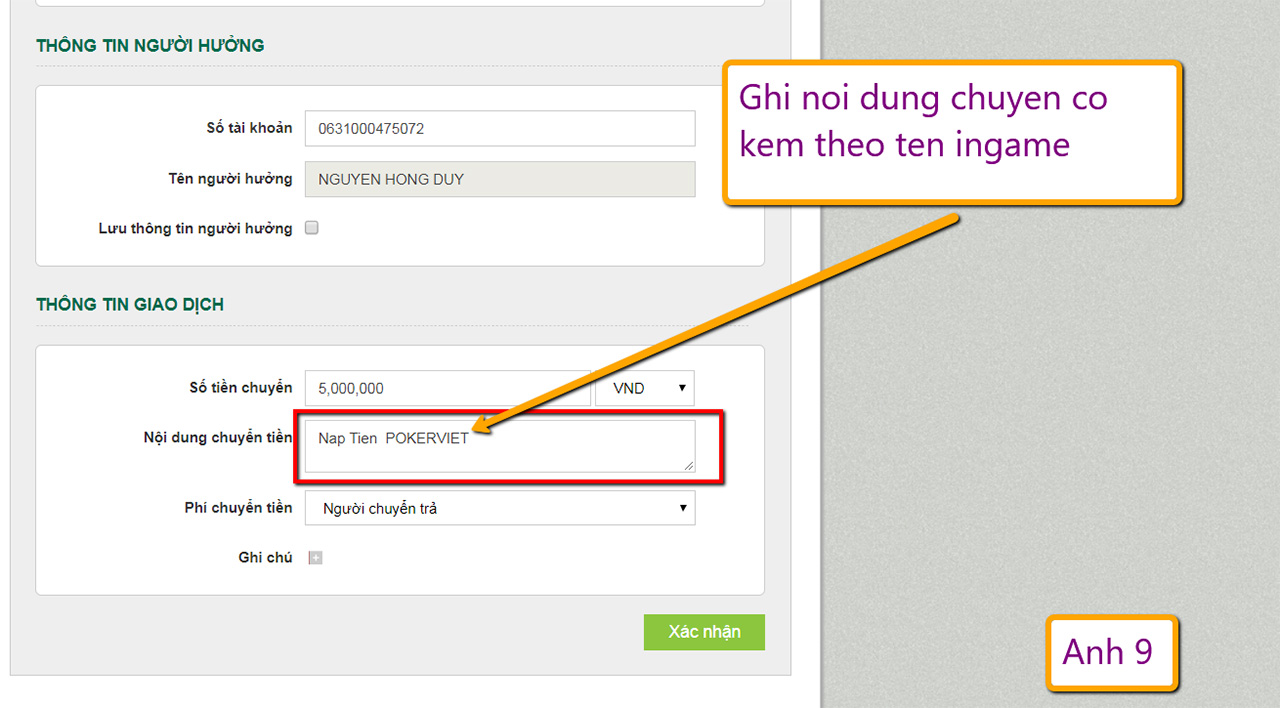Click the Tên người hưởng field showing NGUYEN HONG DUY
1280x708 pixels.
pos(500,180)
